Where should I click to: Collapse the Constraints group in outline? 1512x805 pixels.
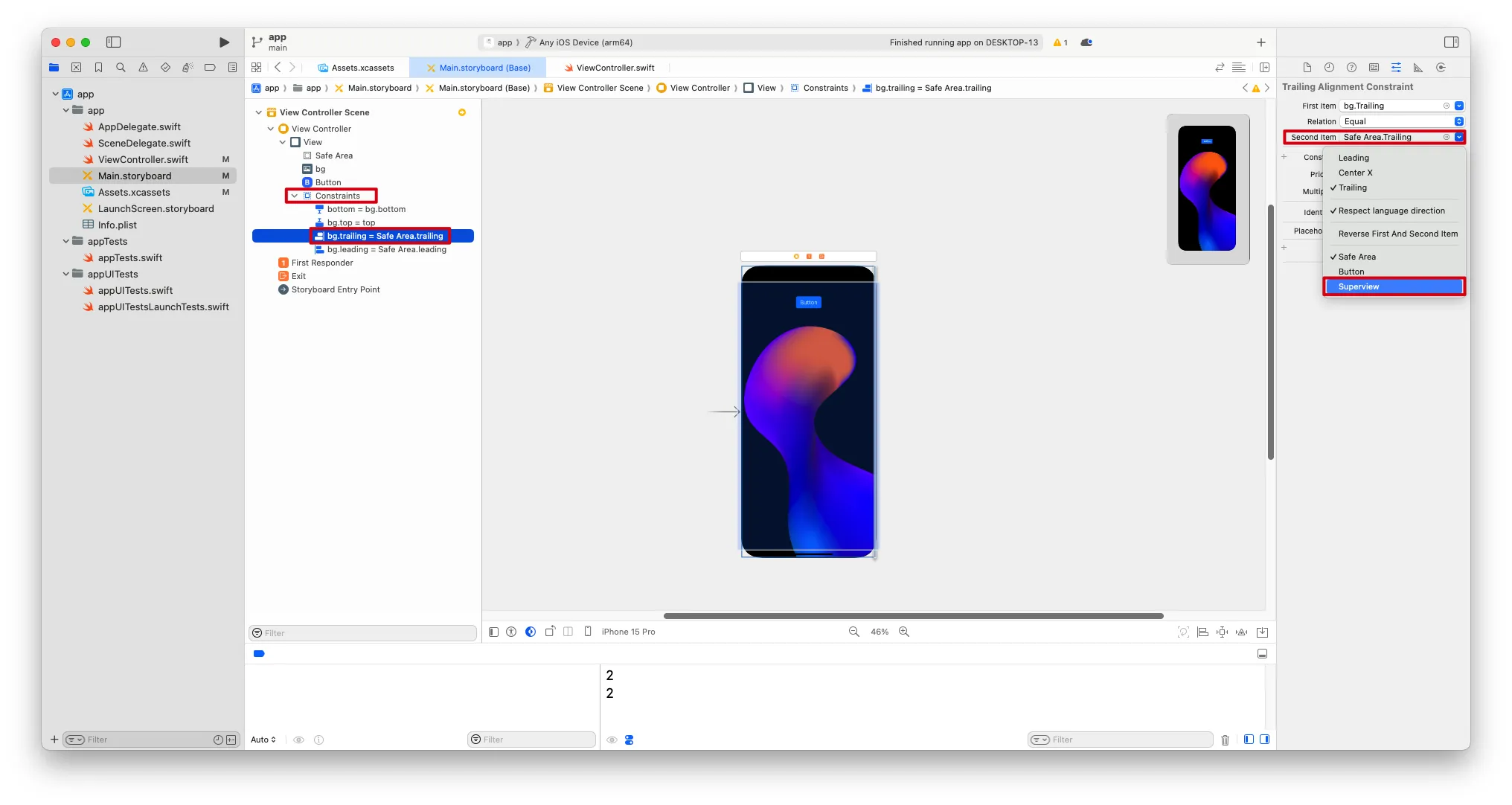click(295, 196)
